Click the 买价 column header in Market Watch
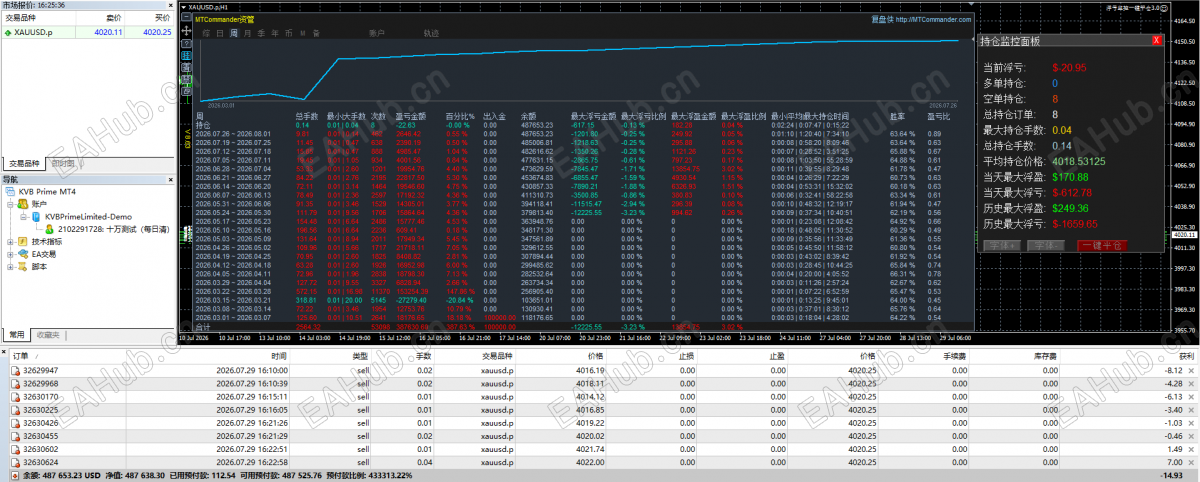This screenshot has width=1200, height=482. (163, 19)
